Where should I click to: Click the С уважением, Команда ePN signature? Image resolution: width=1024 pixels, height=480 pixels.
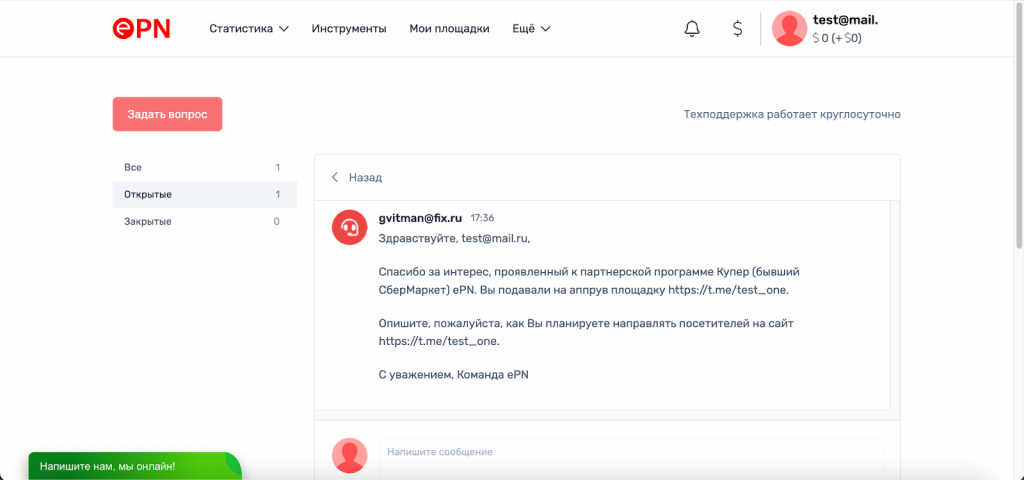(x=453, y=375)
